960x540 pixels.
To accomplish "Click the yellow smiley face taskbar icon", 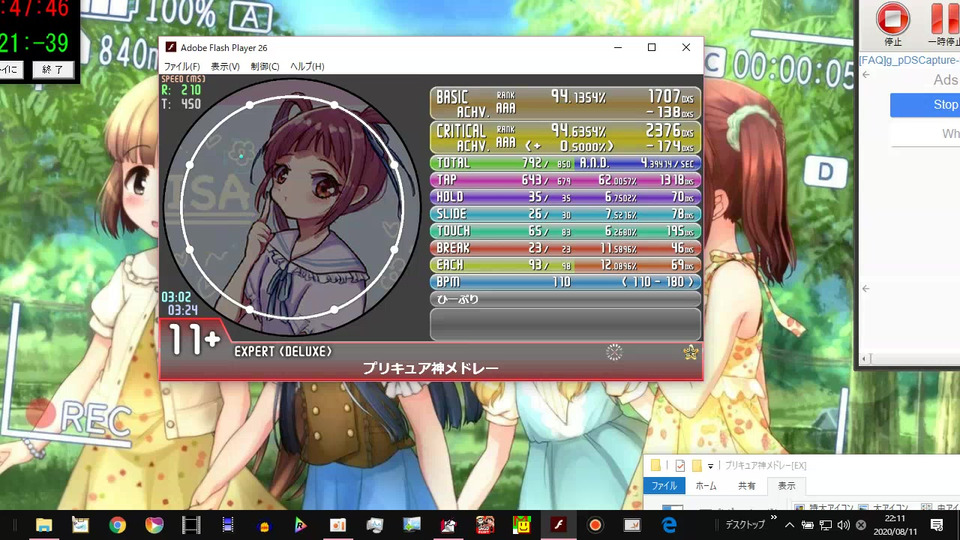I will (522, 525).
